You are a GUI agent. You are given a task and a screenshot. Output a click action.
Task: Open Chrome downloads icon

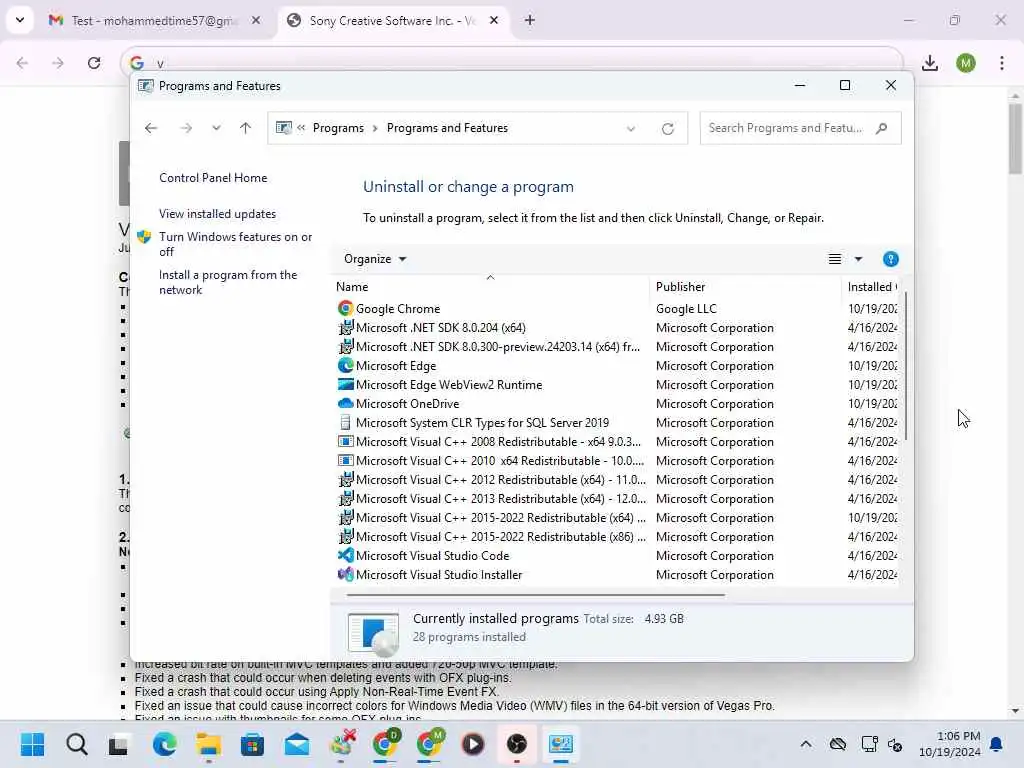930,63
